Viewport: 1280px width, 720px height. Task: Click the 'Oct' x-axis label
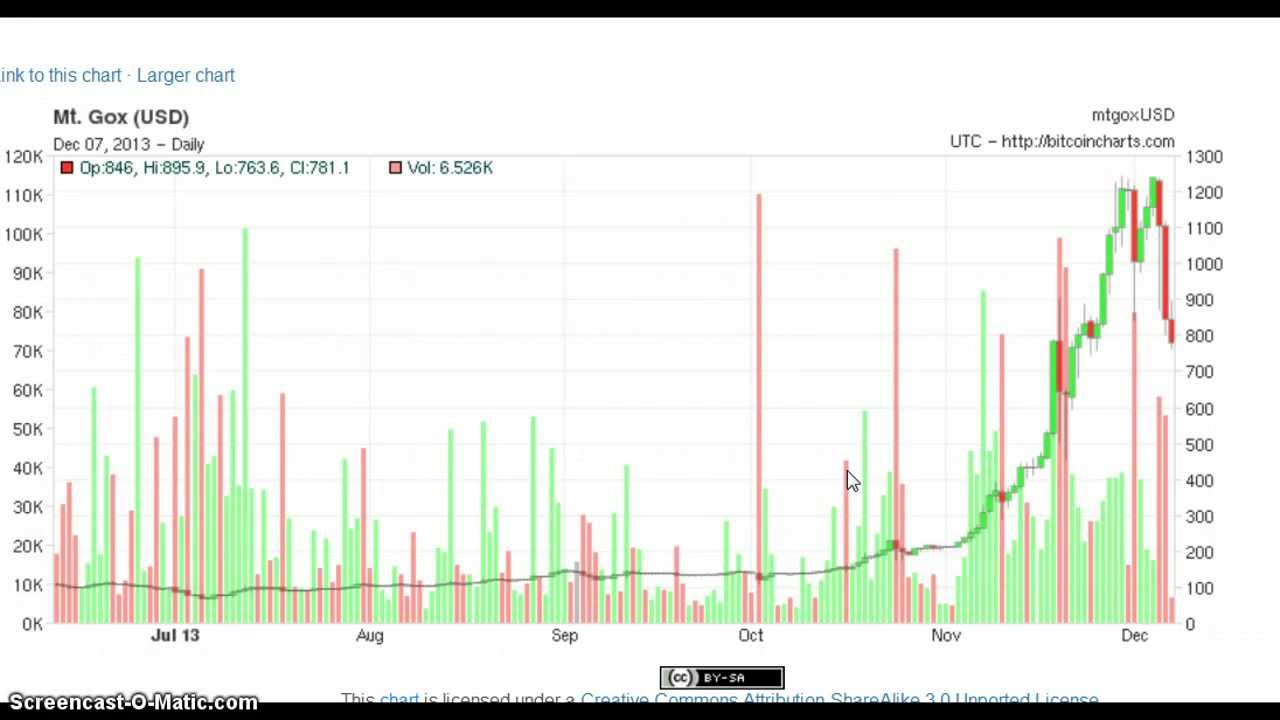pos(751,635)
